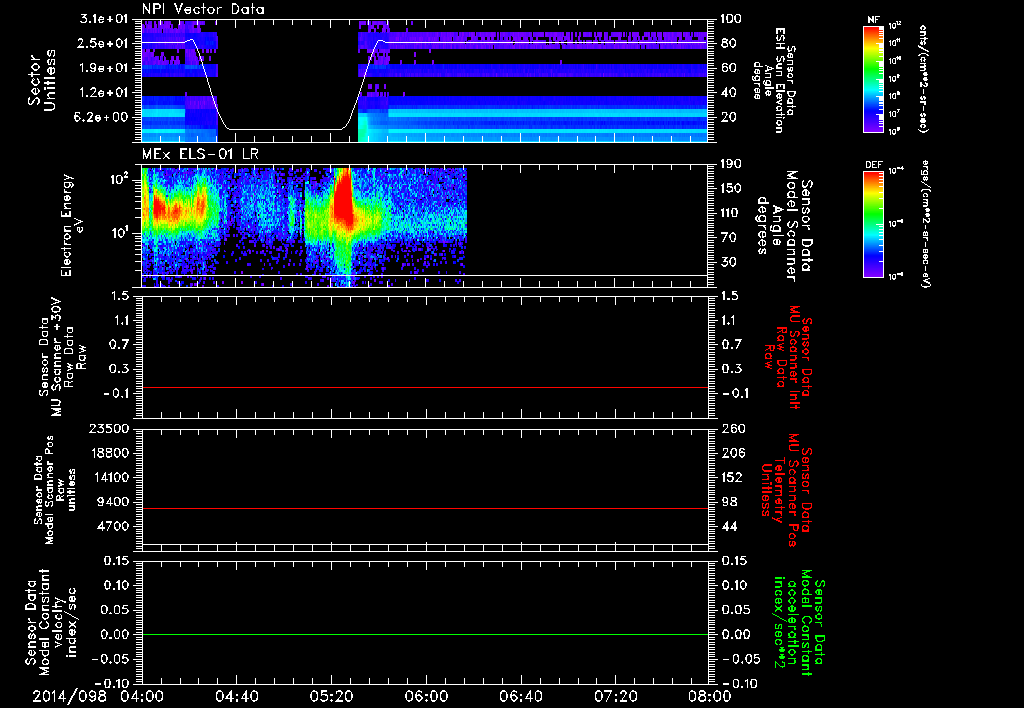Click the "Model Scanner Pos Raw unitless" label
This screenshot has height=708, width=1024.
click(56, 489)
